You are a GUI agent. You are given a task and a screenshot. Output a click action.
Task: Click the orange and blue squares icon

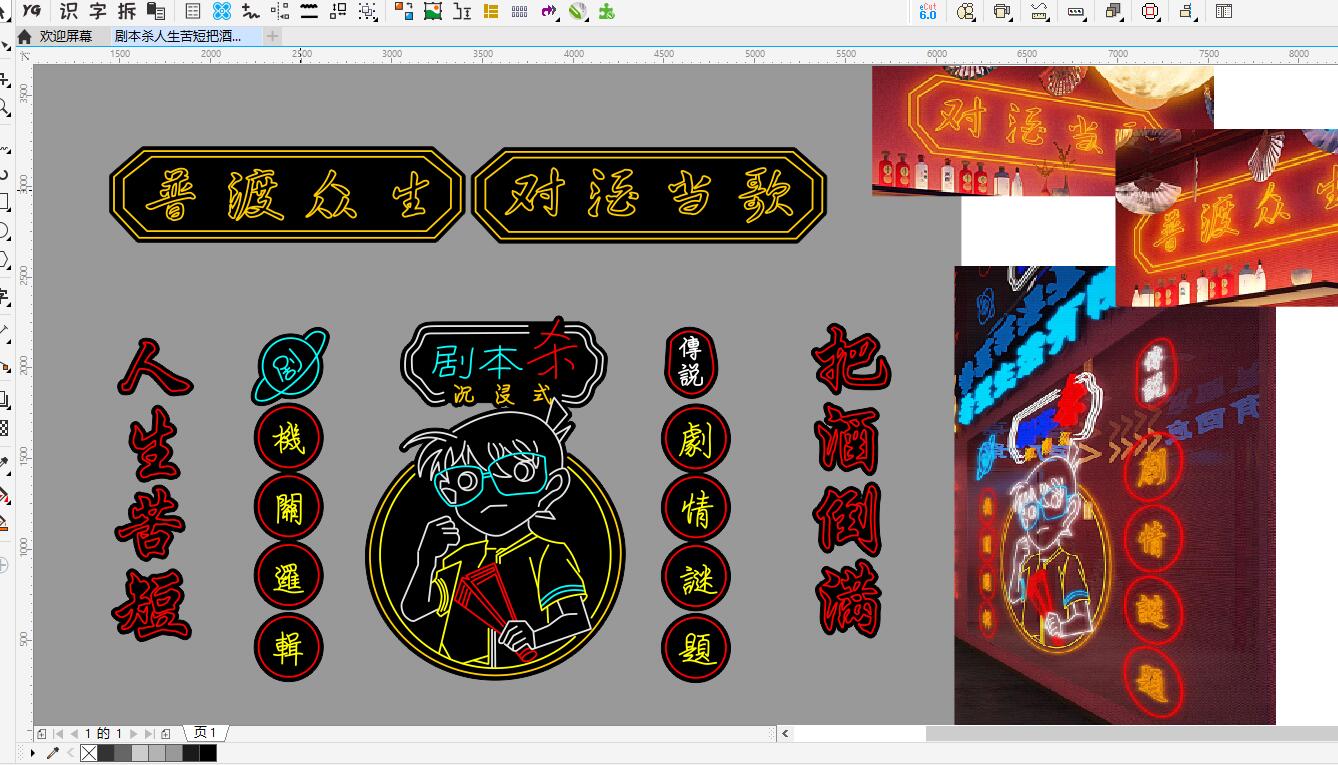pyautogui.click(x=404, y=11)
